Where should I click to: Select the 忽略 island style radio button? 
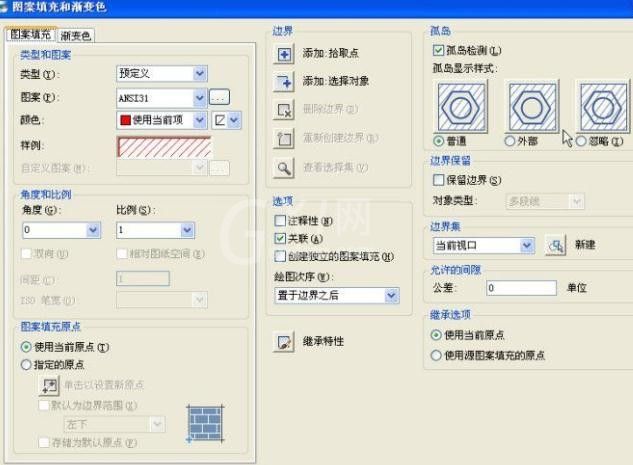[x=581, y=141]
